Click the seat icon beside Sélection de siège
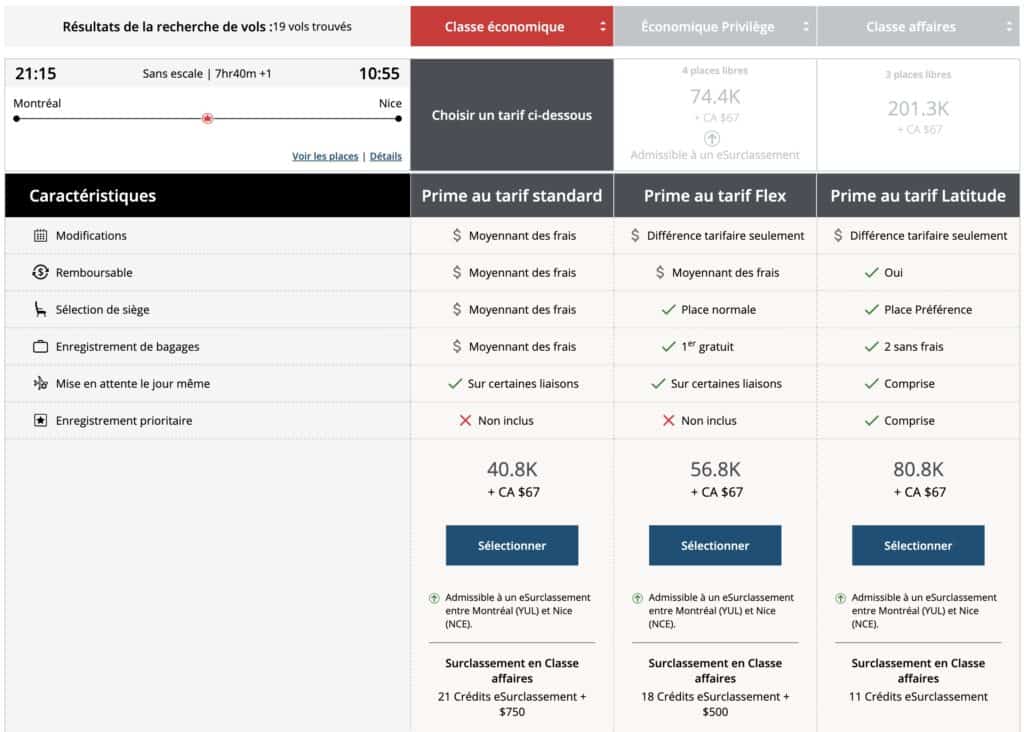1024x732 pixels. point(40,310)
